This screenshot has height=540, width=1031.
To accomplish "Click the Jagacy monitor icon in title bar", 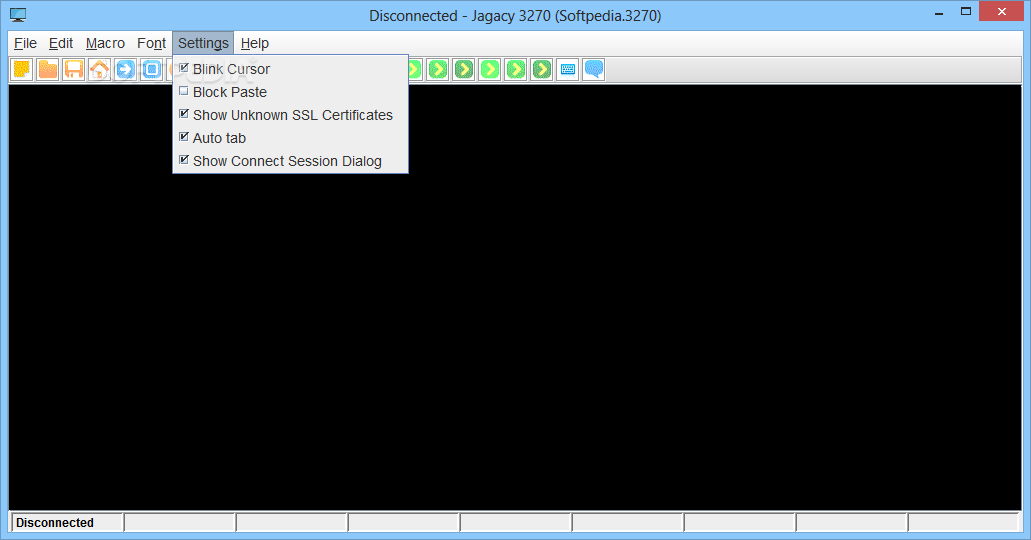I will (x=18, y=15).
